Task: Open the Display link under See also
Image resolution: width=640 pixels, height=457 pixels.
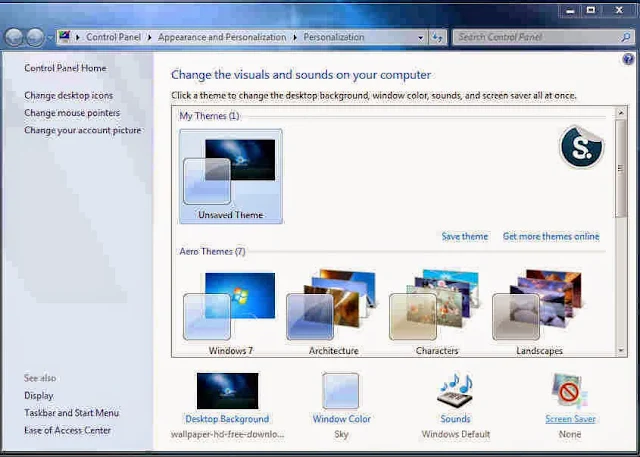Action: 39,395
